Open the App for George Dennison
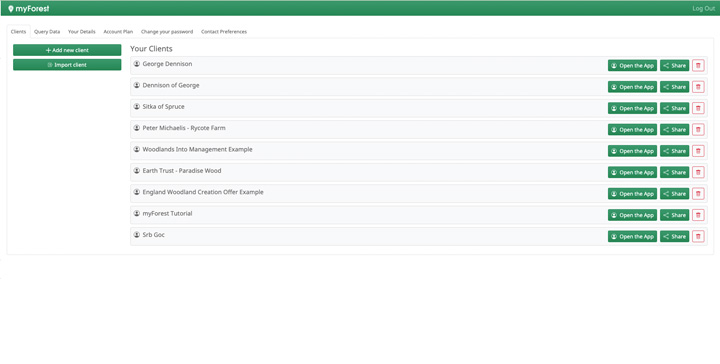720x364 pixels. coord(632,66)
